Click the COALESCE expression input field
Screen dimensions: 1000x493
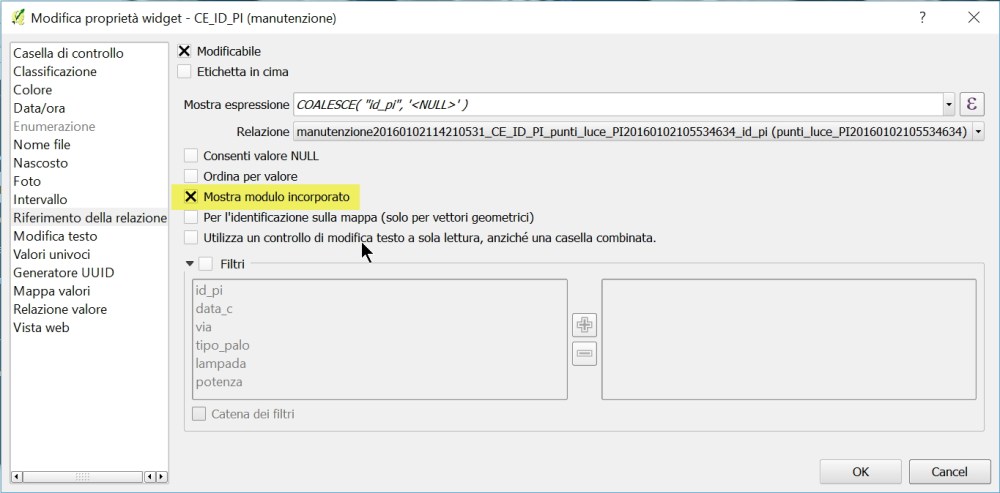tap(617, 104)
